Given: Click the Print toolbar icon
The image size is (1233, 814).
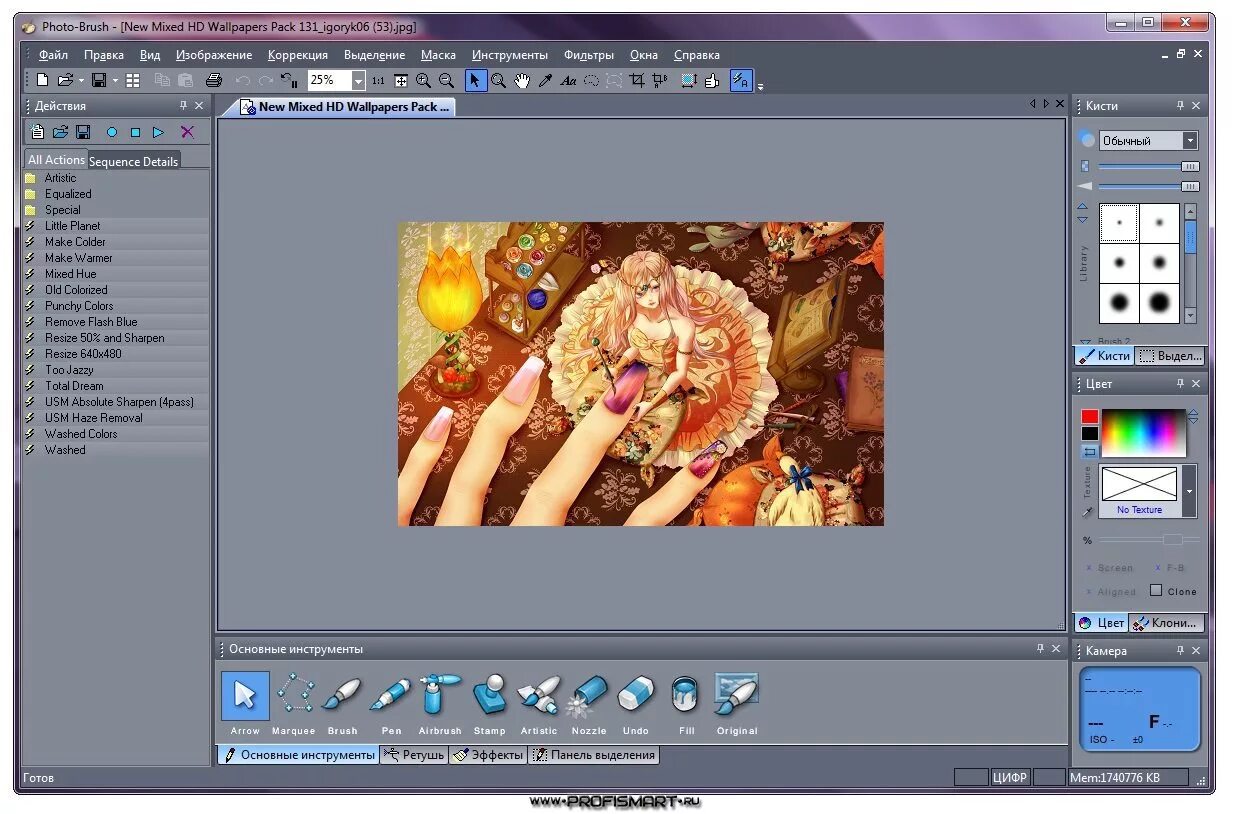Looking at the screenshot, I should (213, 80).
